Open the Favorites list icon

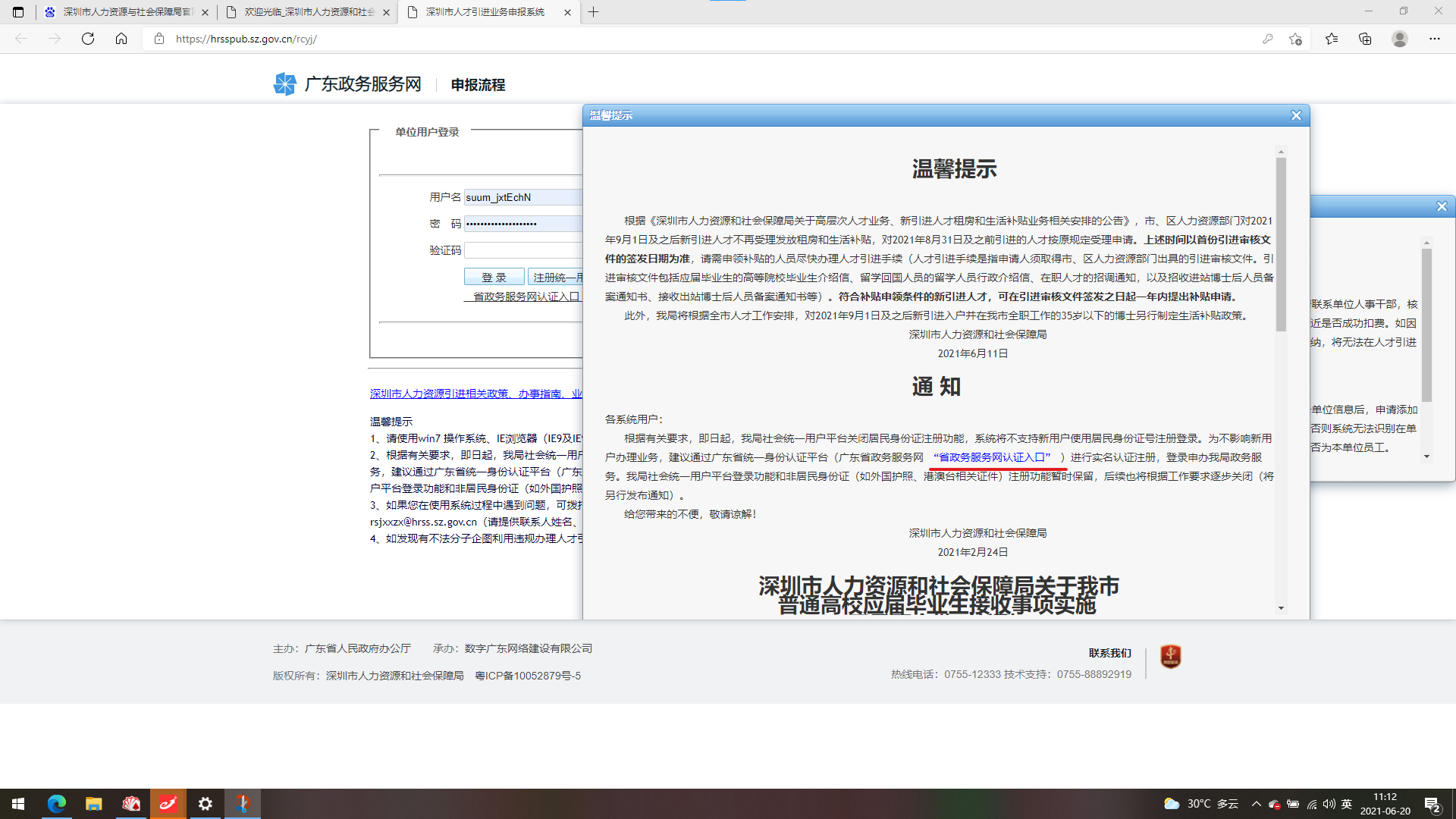click(1332, 39)
